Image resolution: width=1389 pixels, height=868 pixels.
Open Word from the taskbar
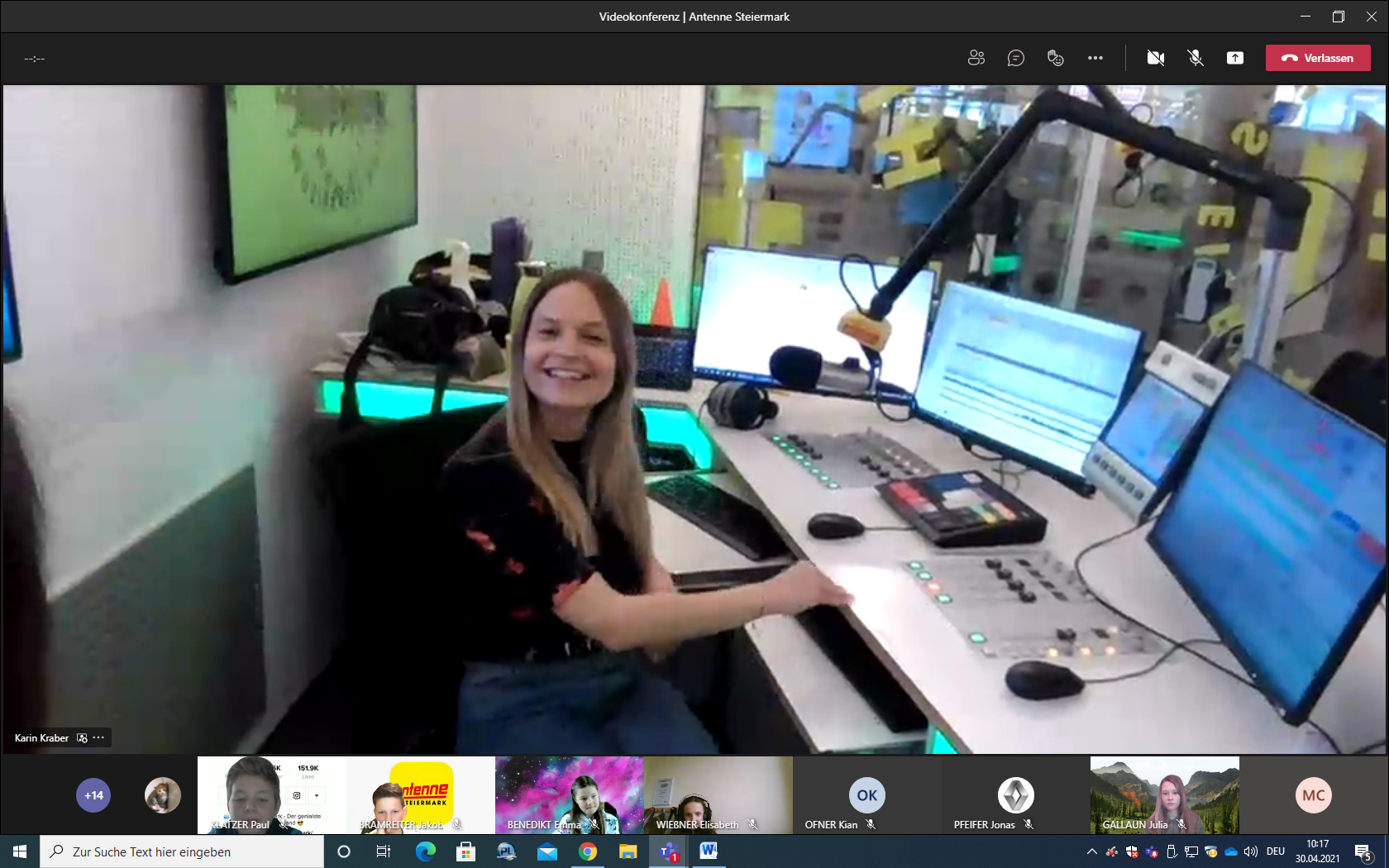(x=709, y=851)
